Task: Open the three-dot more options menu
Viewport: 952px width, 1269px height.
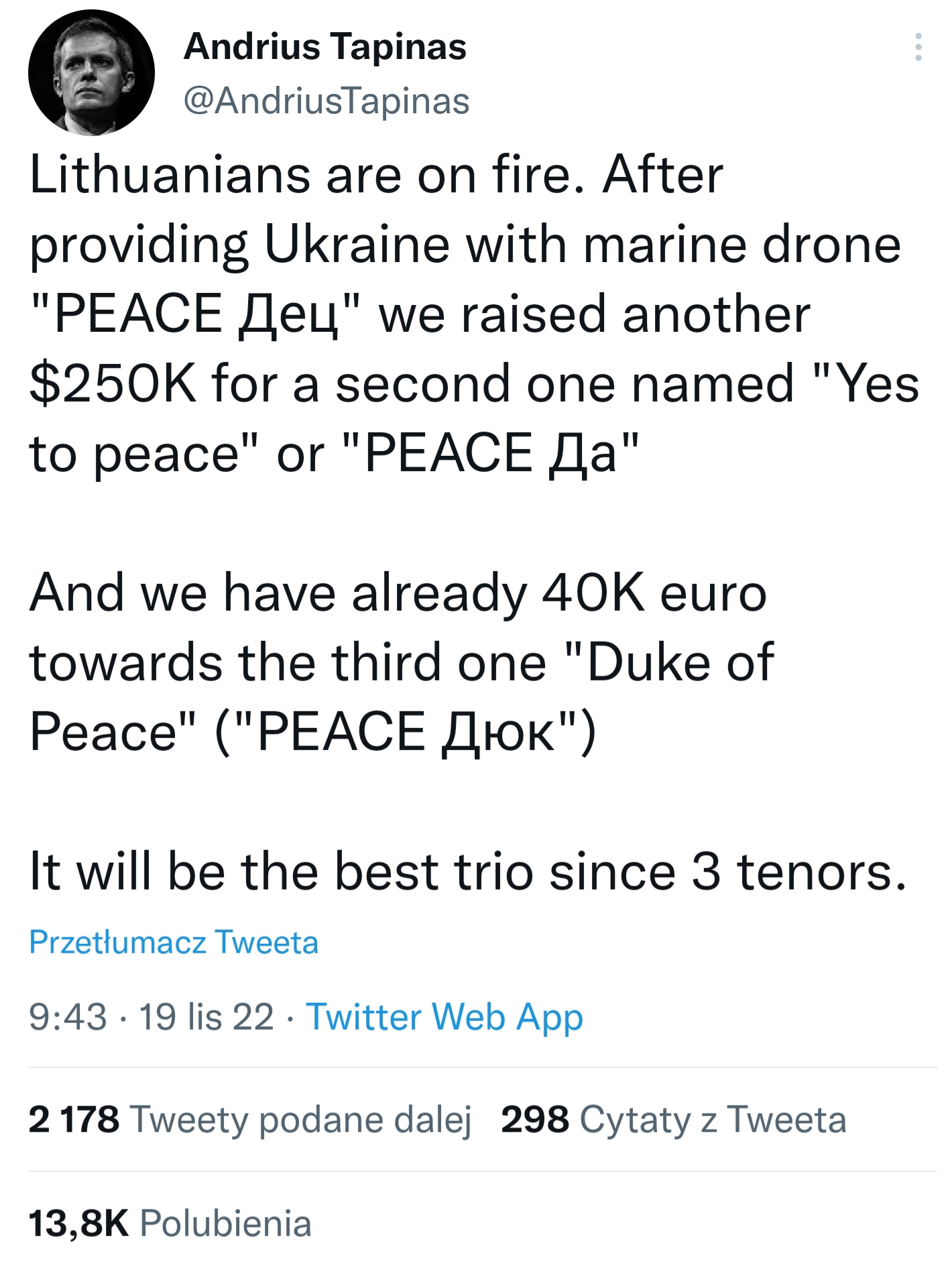Action: 918,48
